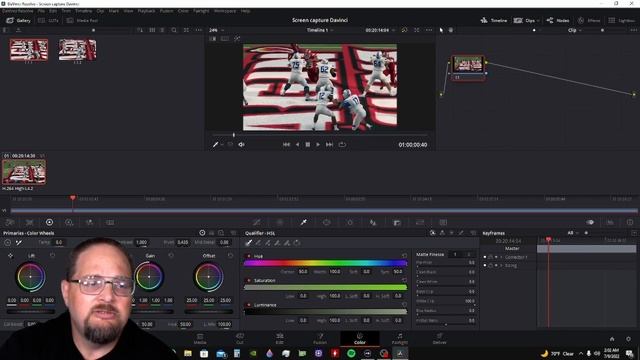The height and width of the screenshot is (360, 640).
Task: Select the qualifier picker eyedropper tool
Action: pos(249,243)
